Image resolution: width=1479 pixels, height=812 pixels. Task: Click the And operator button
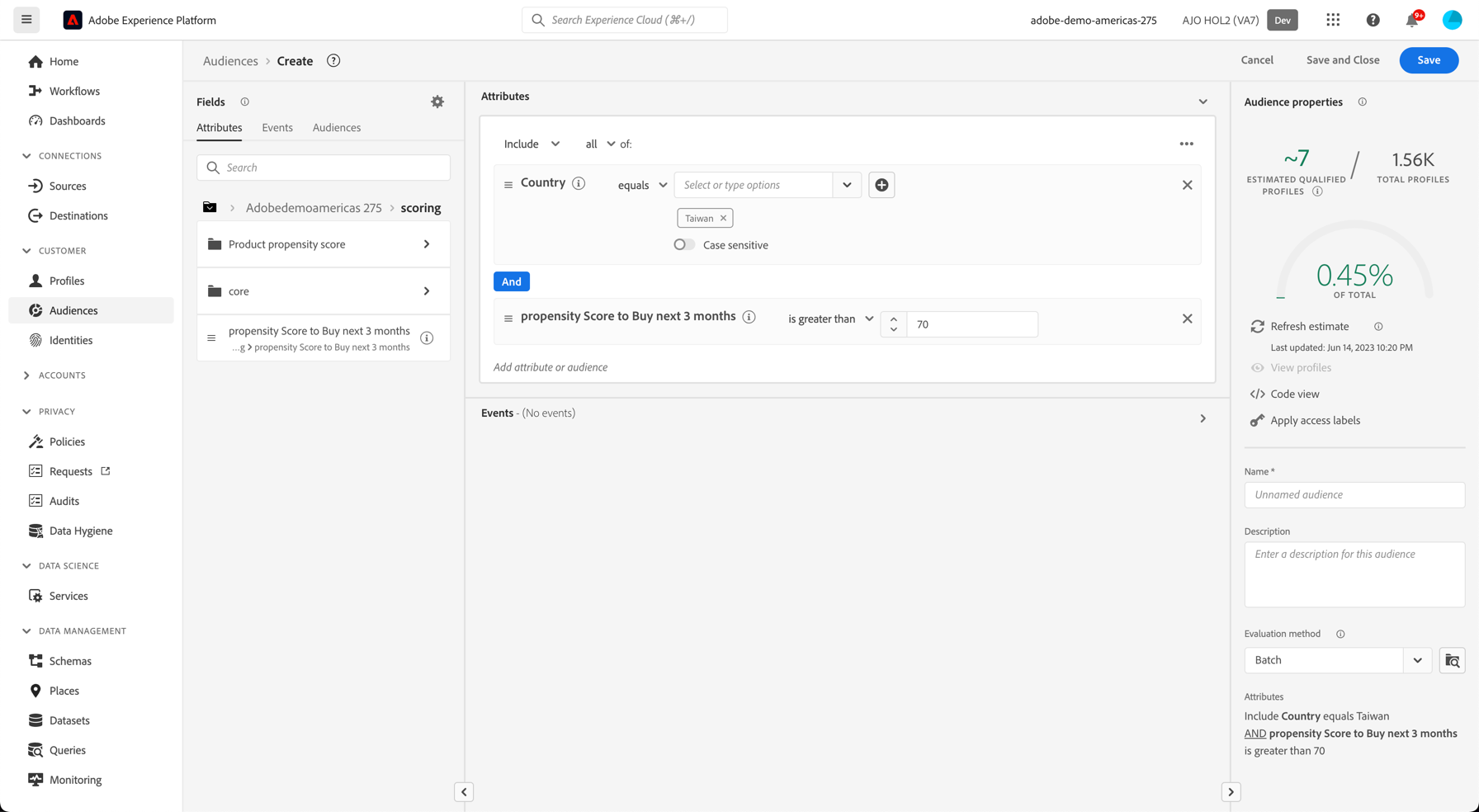[512, 281]
